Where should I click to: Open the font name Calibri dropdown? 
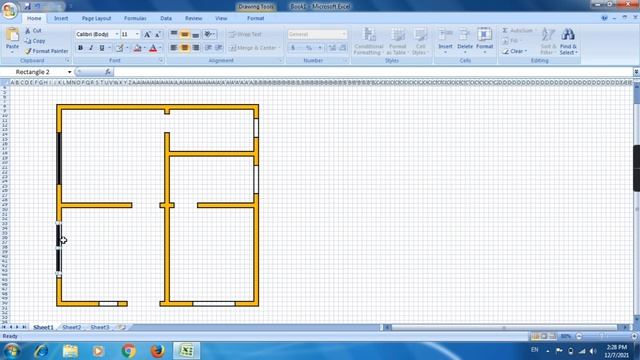coord(117,34)
